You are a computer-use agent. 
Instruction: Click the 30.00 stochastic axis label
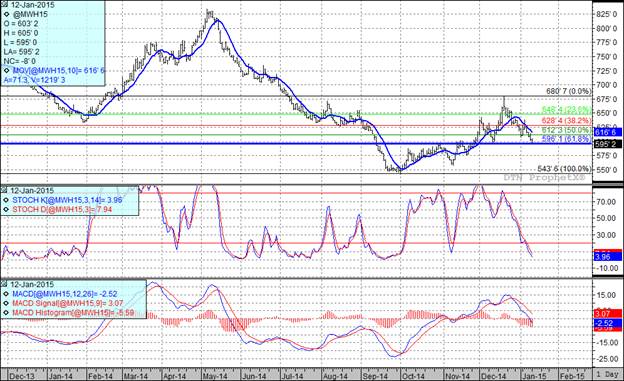tap(607, 235)
